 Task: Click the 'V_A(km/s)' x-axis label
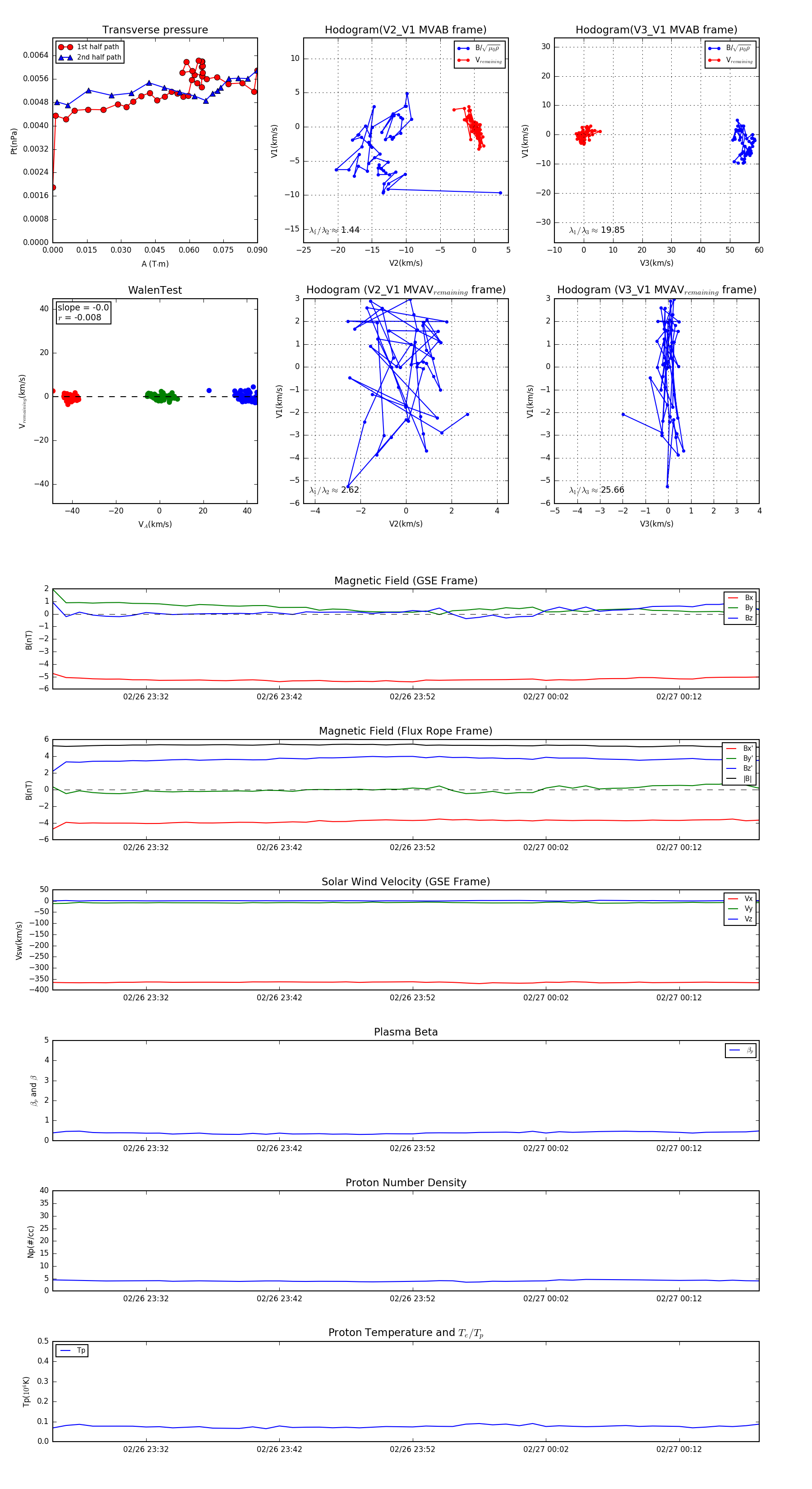pos(155,524)
